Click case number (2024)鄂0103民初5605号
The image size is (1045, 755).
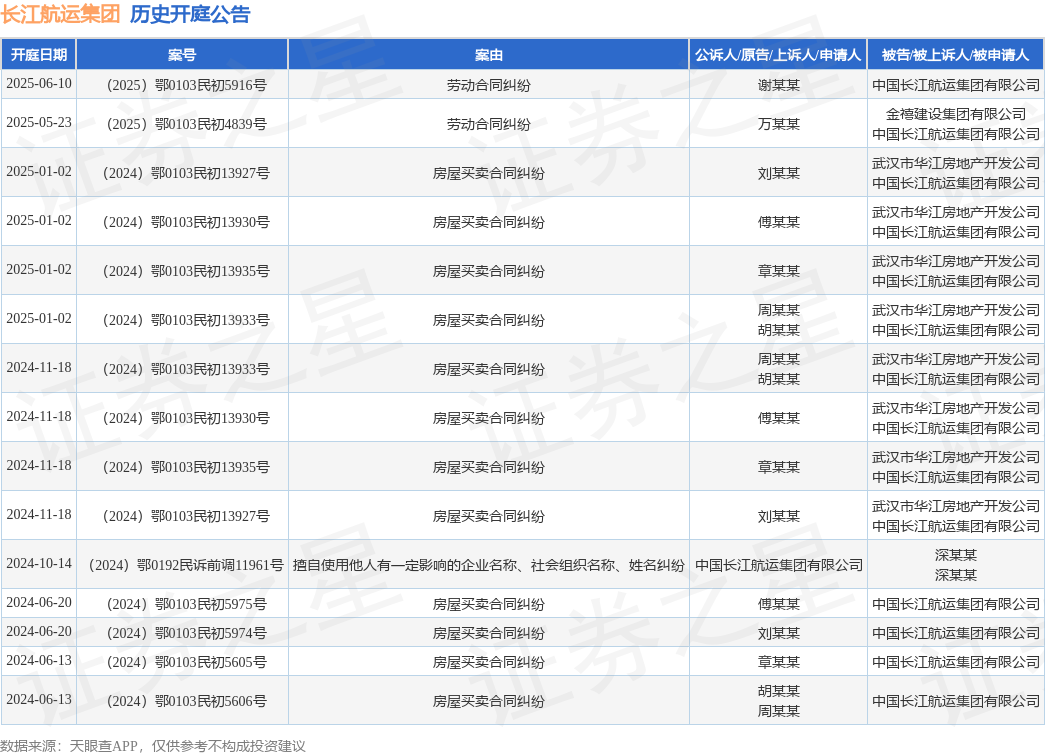point(186,662)
